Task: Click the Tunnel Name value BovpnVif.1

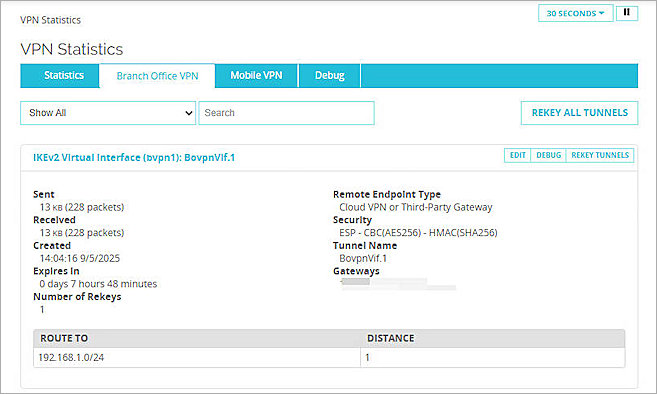Action: click(363, 258)
